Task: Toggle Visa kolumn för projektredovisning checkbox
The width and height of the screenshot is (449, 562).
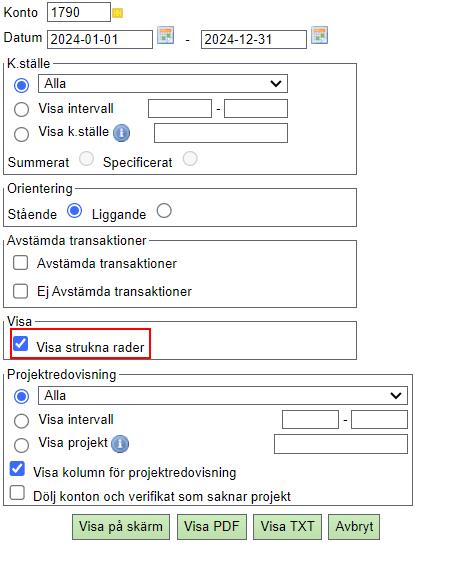Action: click(17, 469)
